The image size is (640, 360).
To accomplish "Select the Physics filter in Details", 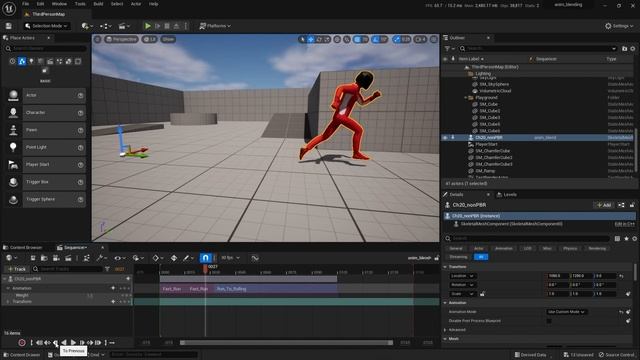I will (x=570, y=249).
